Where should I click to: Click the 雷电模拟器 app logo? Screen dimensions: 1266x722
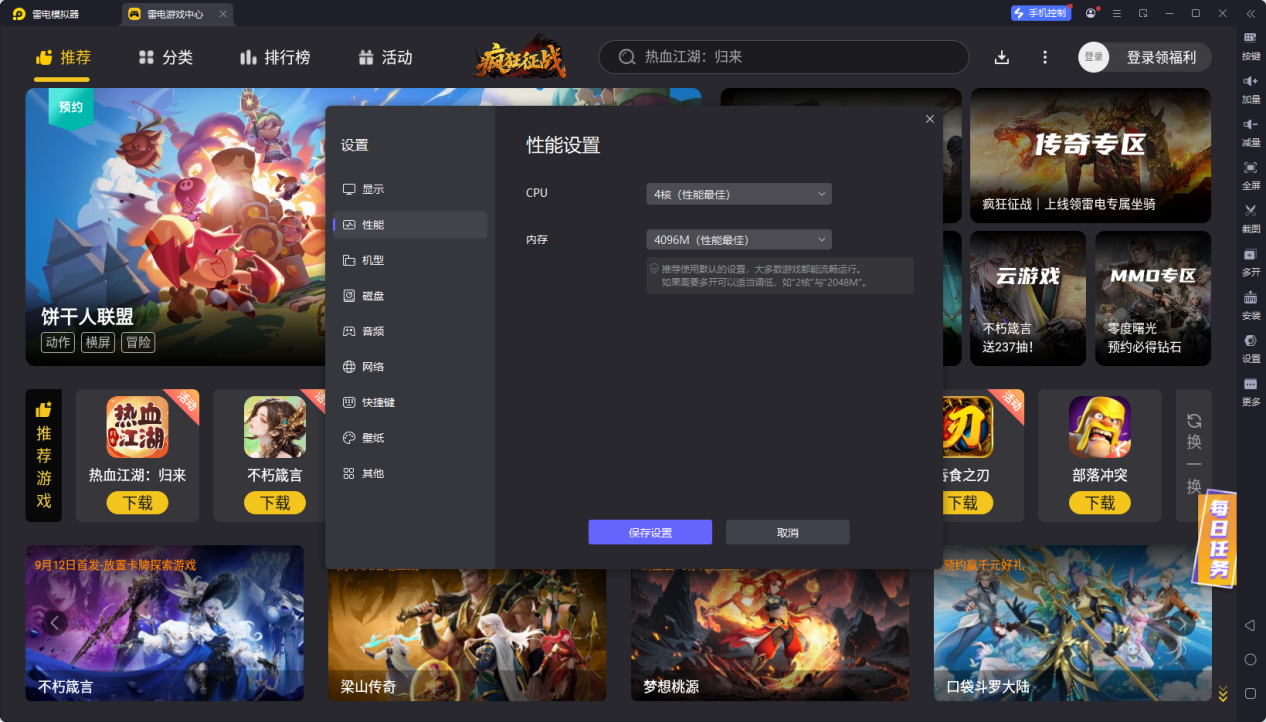18,14
